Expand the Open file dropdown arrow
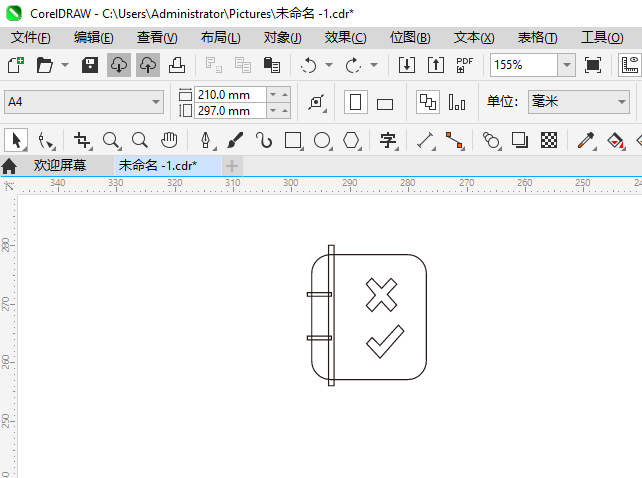 pos(65,65)
